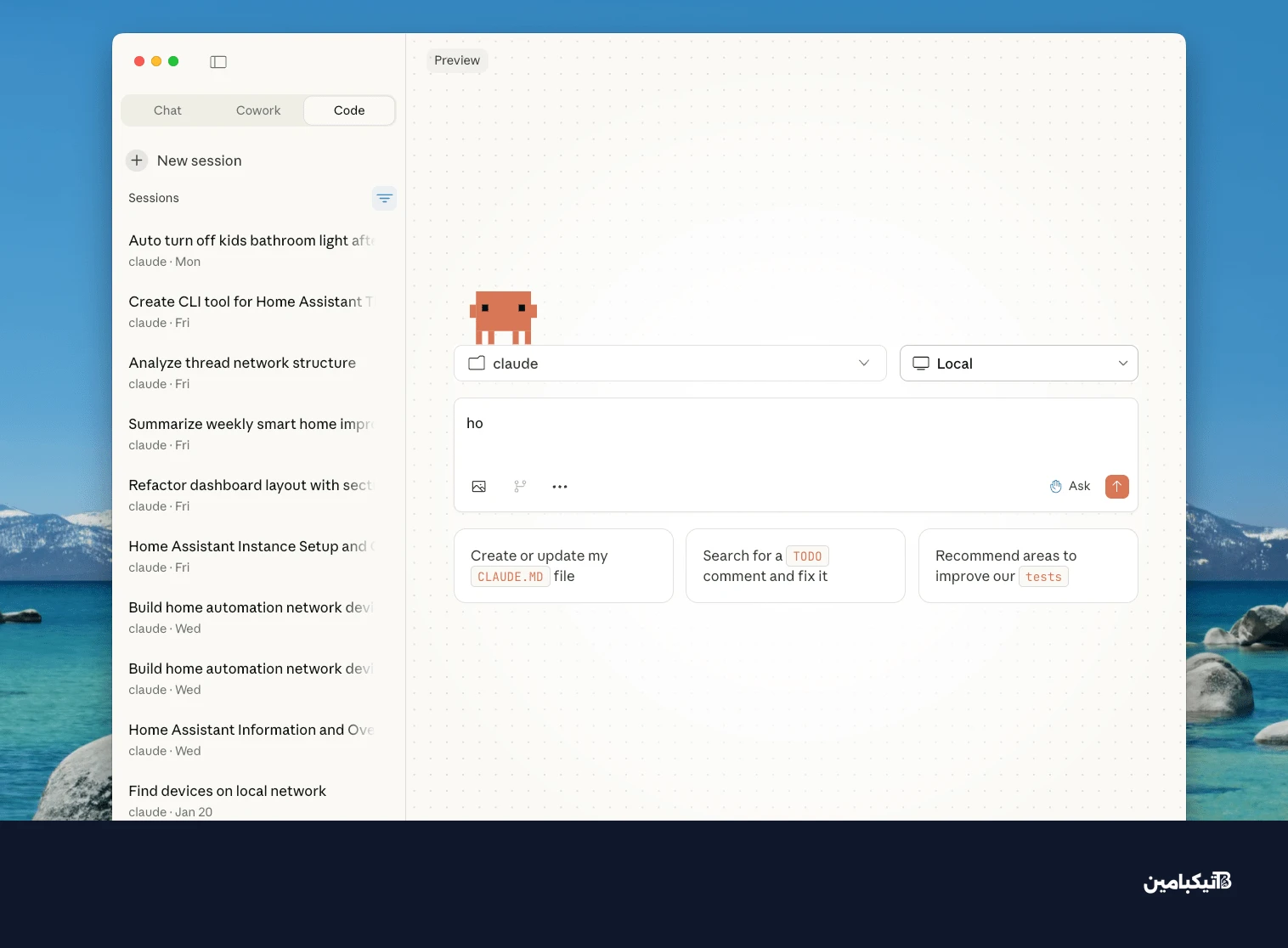
Task: Open the three-dot more options menu
Action: pyautogui.click(x=560, y=487)
